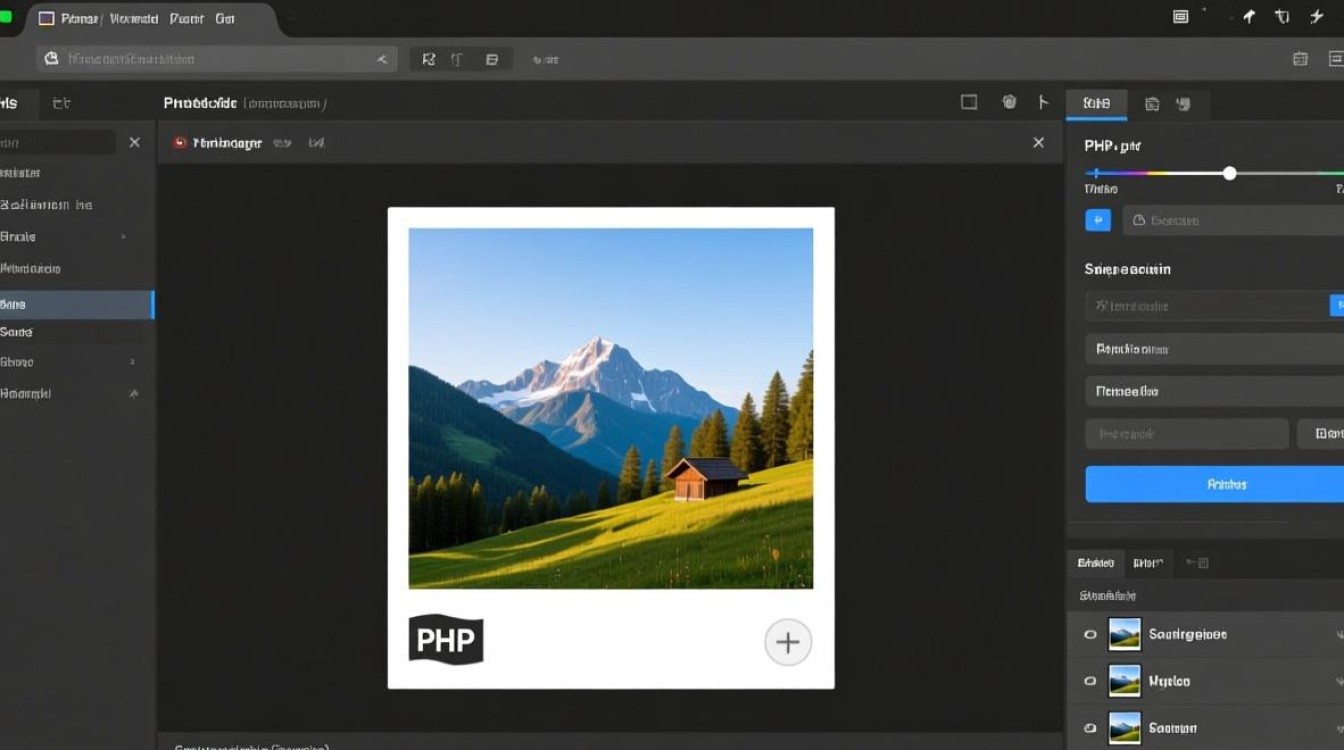Click the mountain landscape photo on the canvas
This screenshot has width=1344, height=750.
tap(610, 408)
